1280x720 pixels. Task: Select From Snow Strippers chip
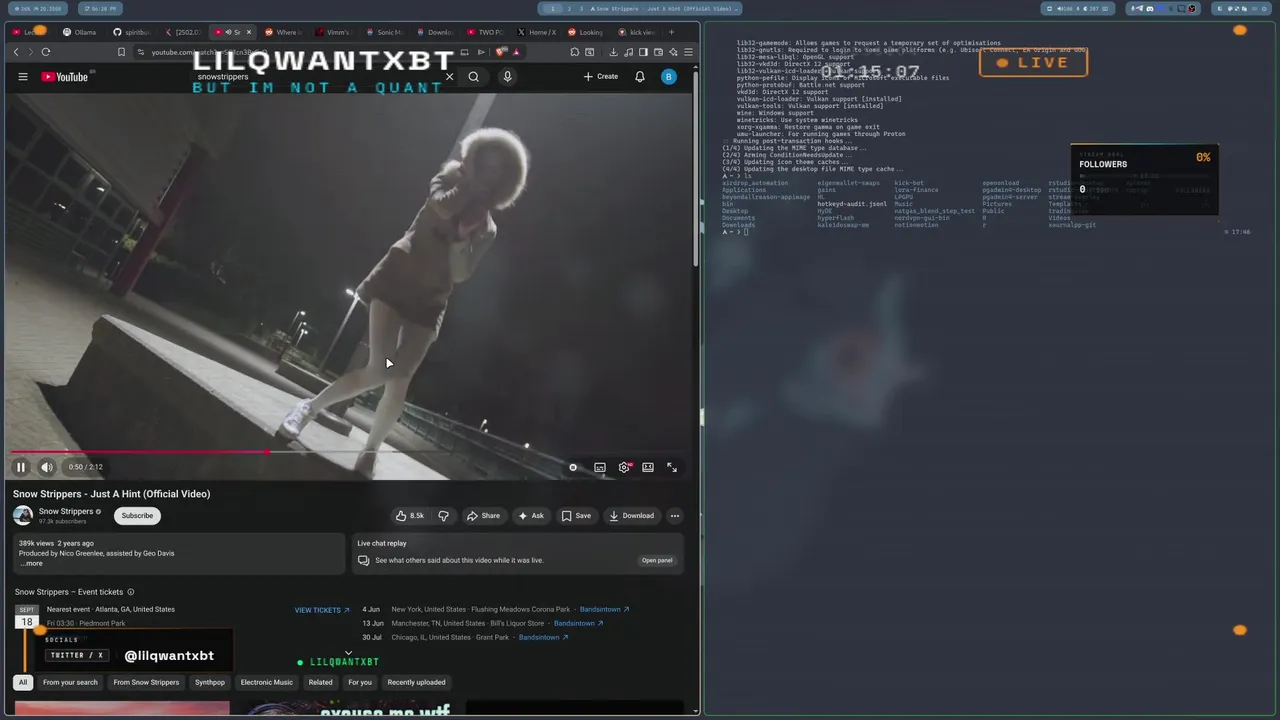coord(146,682)
